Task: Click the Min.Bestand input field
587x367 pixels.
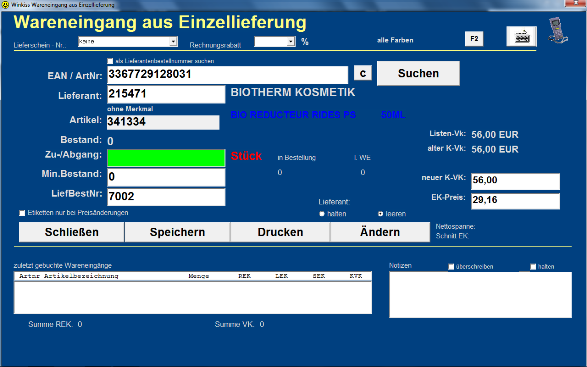Action: point(166,177)
